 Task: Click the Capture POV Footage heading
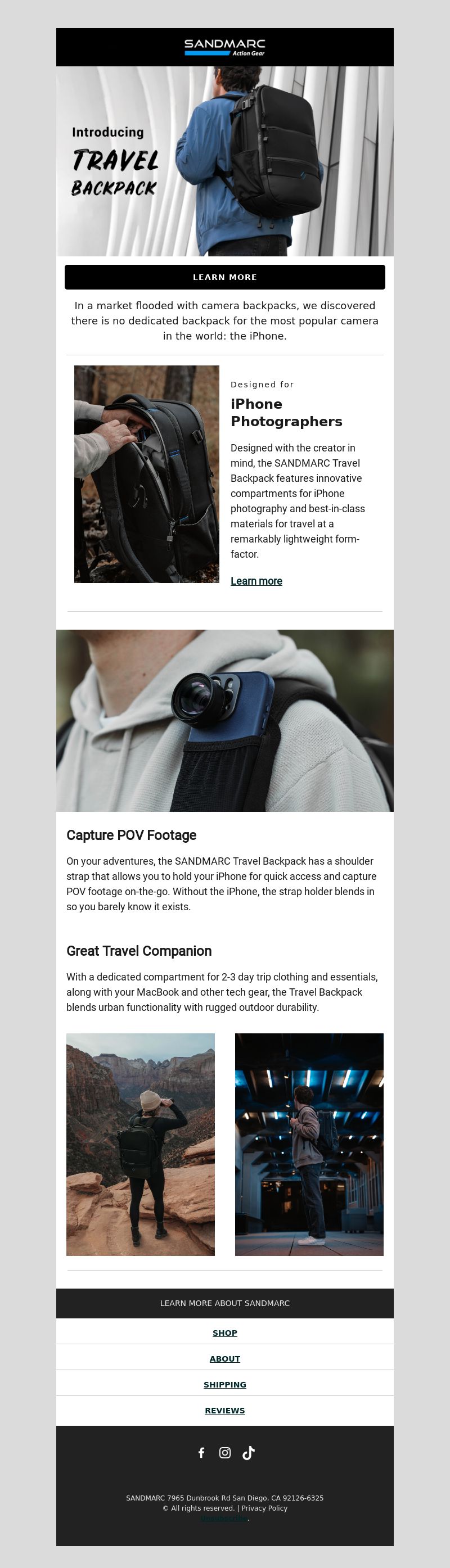(132, 834)
